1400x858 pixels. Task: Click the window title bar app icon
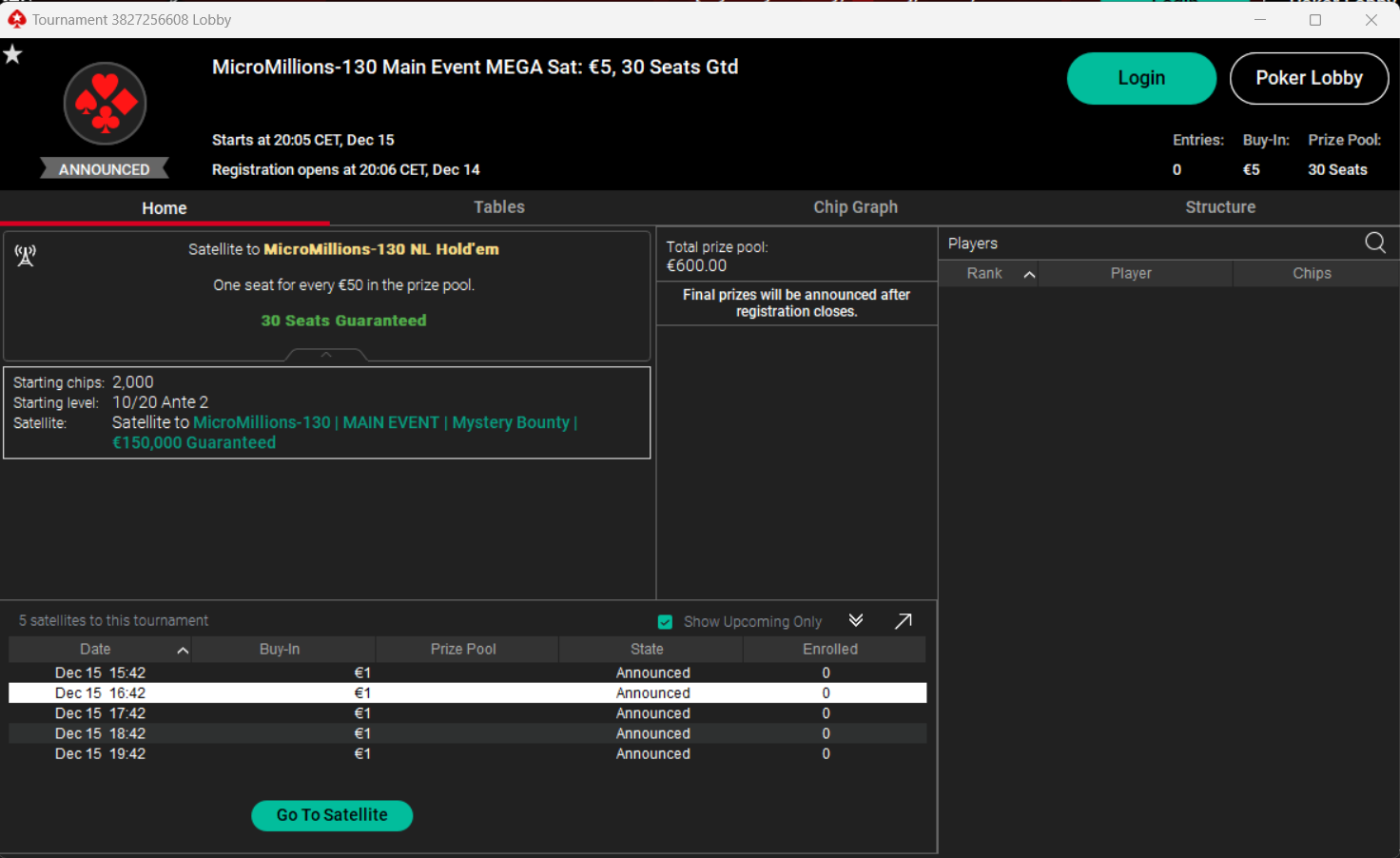pos(17,19)
